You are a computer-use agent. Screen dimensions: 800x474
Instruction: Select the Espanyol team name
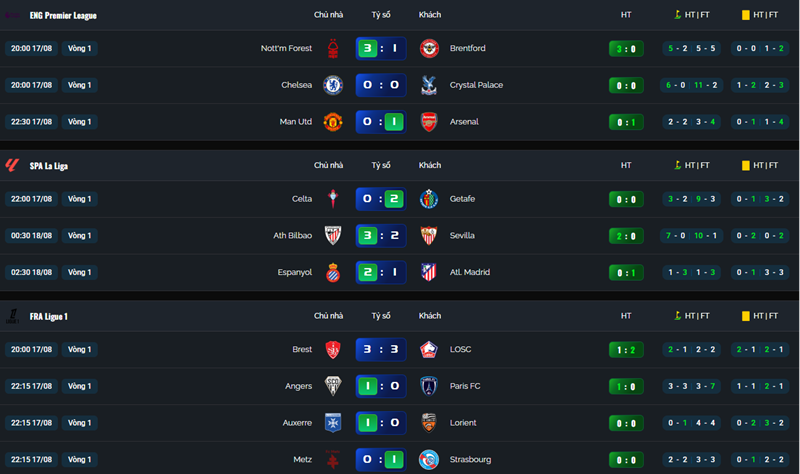tap(294, 272)
